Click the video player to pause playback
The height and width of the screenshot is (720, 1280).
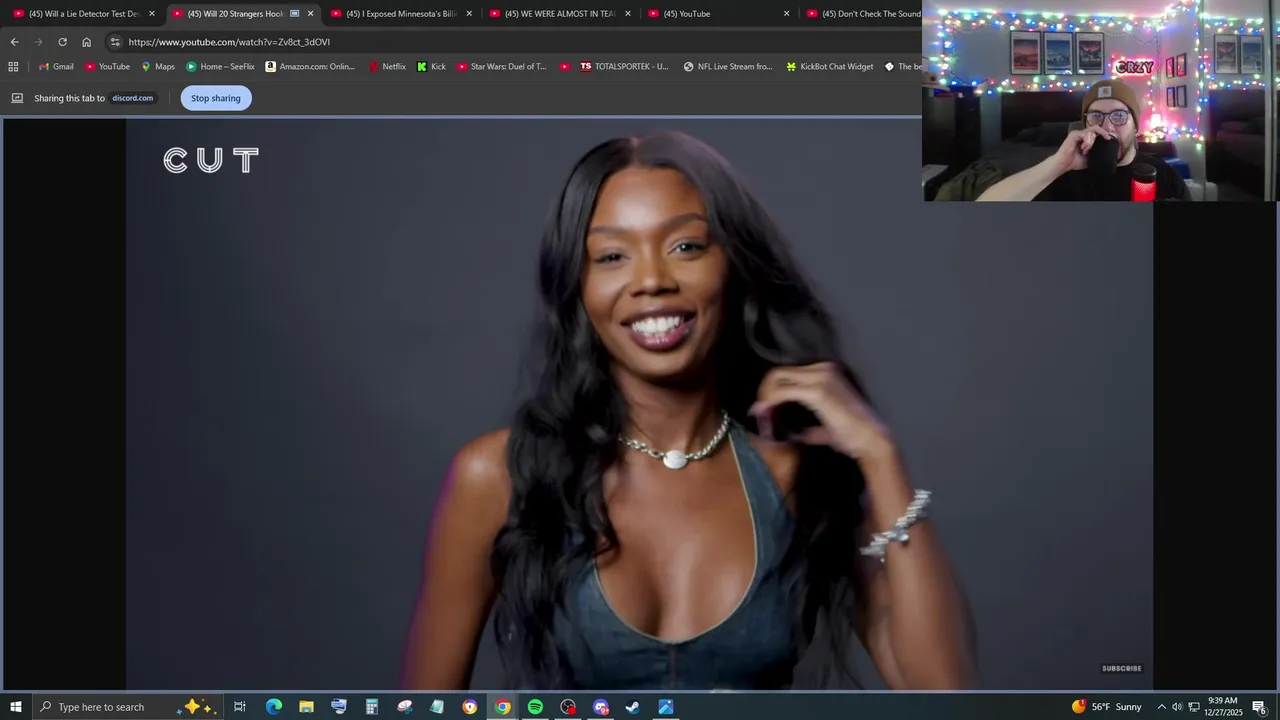click(x=640, y=404)
